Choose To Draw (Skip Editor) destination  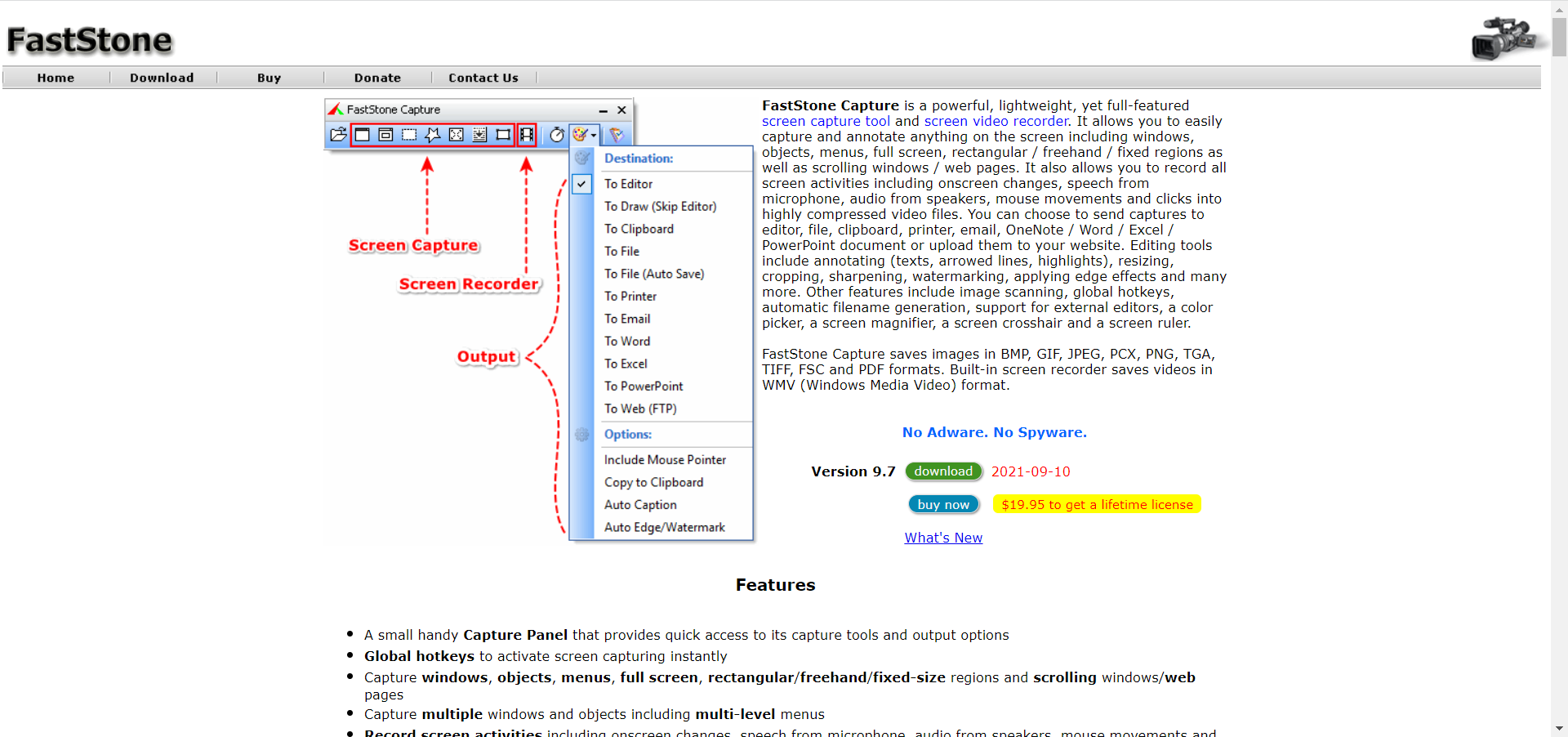click(x=660, y=207)
